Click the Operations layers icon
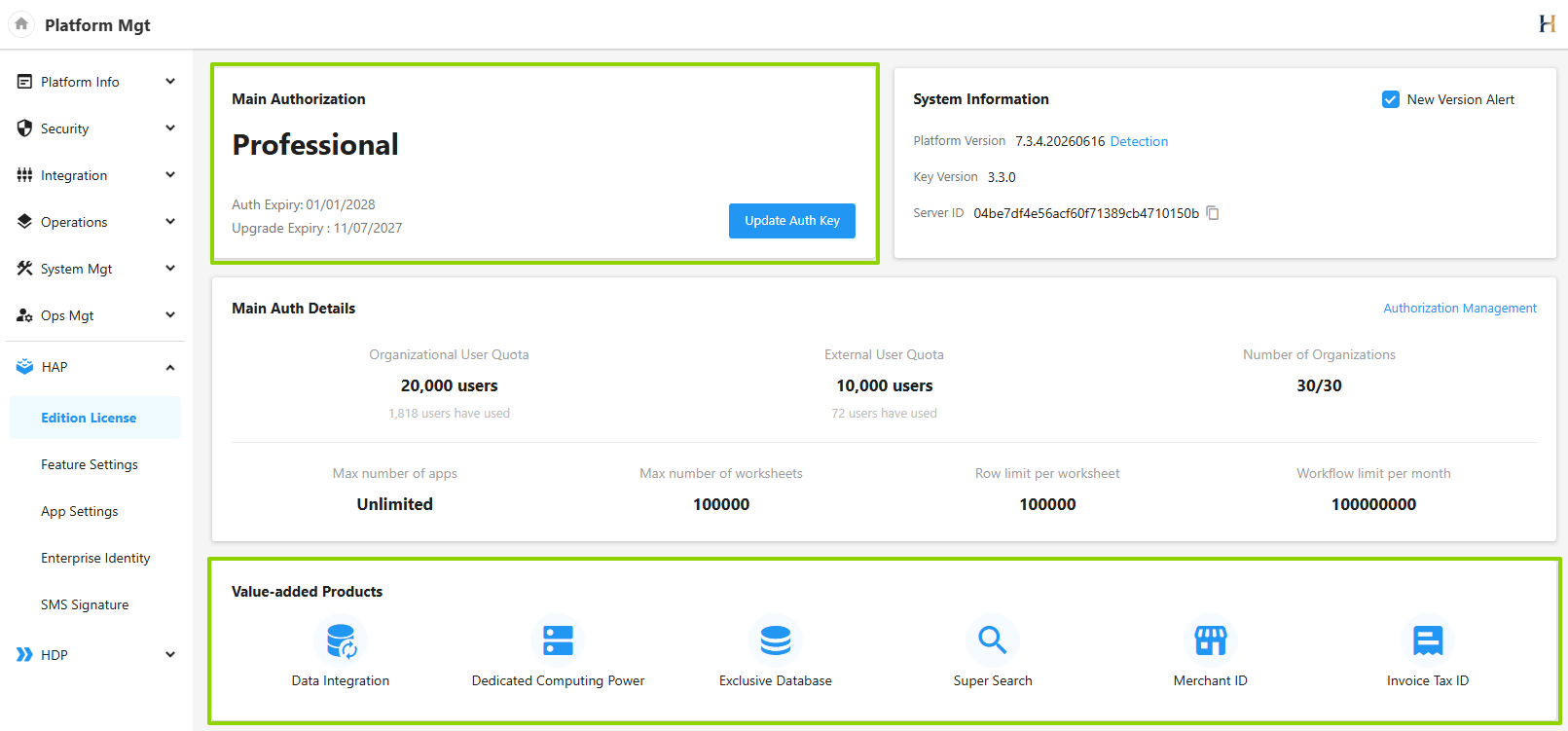This screenshot has width=1568, height=731. 24,222
